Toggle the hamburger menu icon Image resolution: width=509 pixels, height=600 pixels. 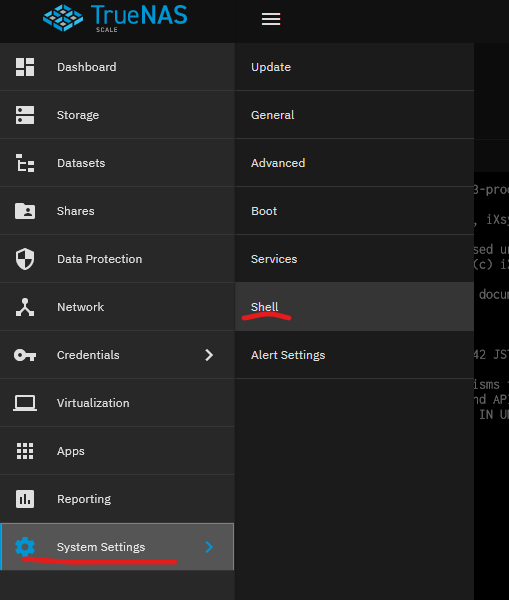(271, 19)
